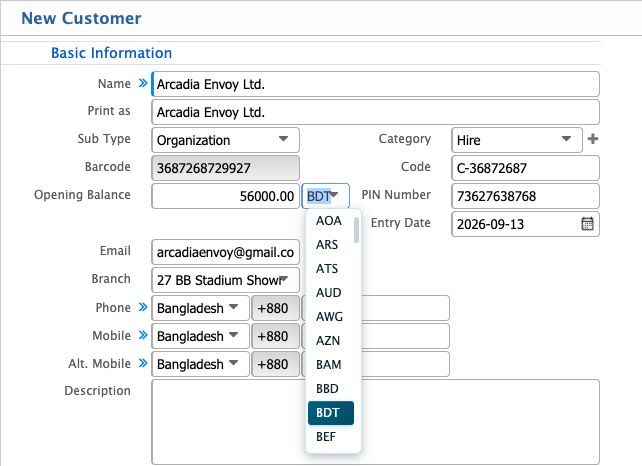Click the Alt. Mobile +880 code box
642x466 pixels.
click(275, 364)
